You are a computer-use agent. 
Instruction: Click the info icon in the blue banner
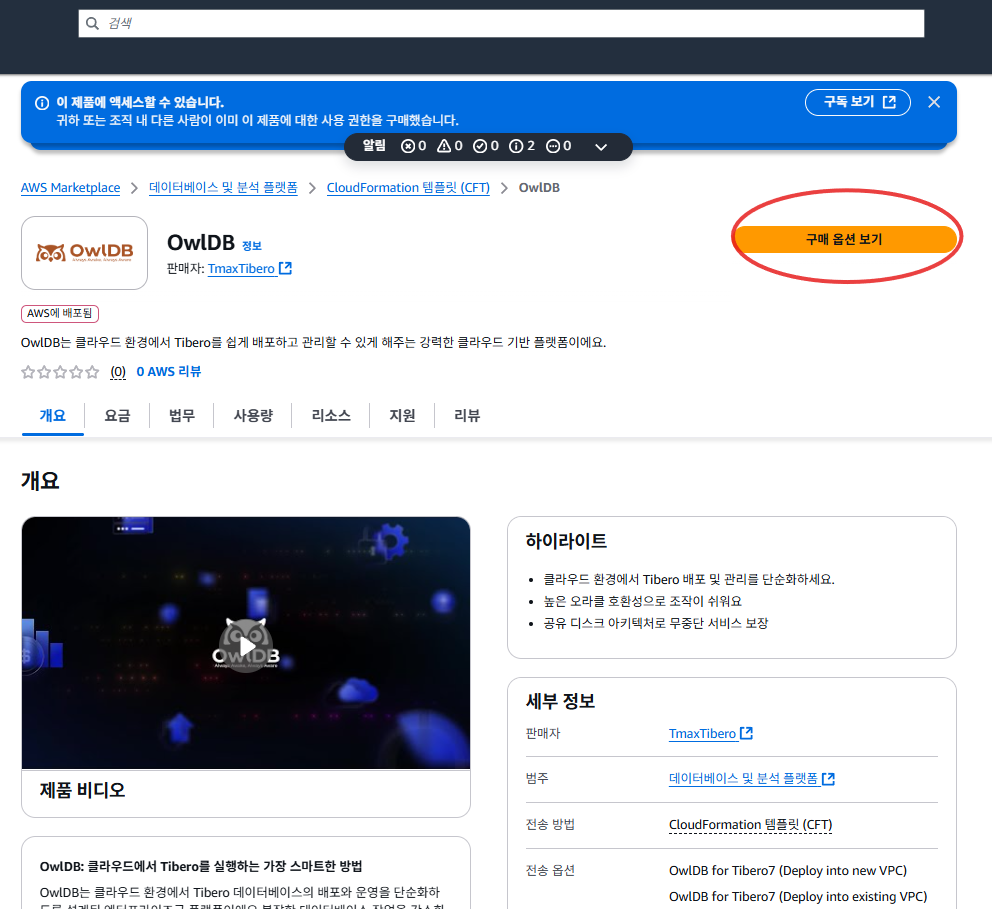42,102
